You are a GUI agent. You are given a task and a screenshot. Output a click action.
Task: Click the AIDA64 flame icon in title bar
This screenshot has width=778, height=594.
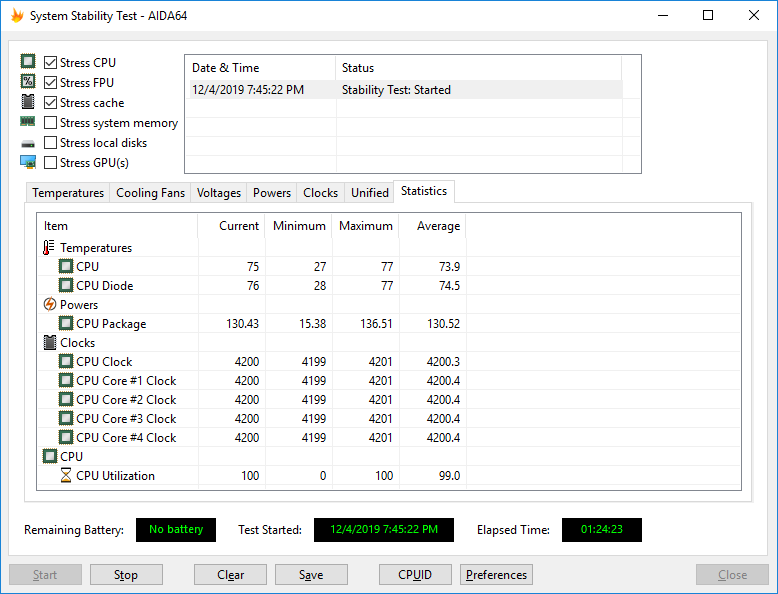tap(17, 15)
